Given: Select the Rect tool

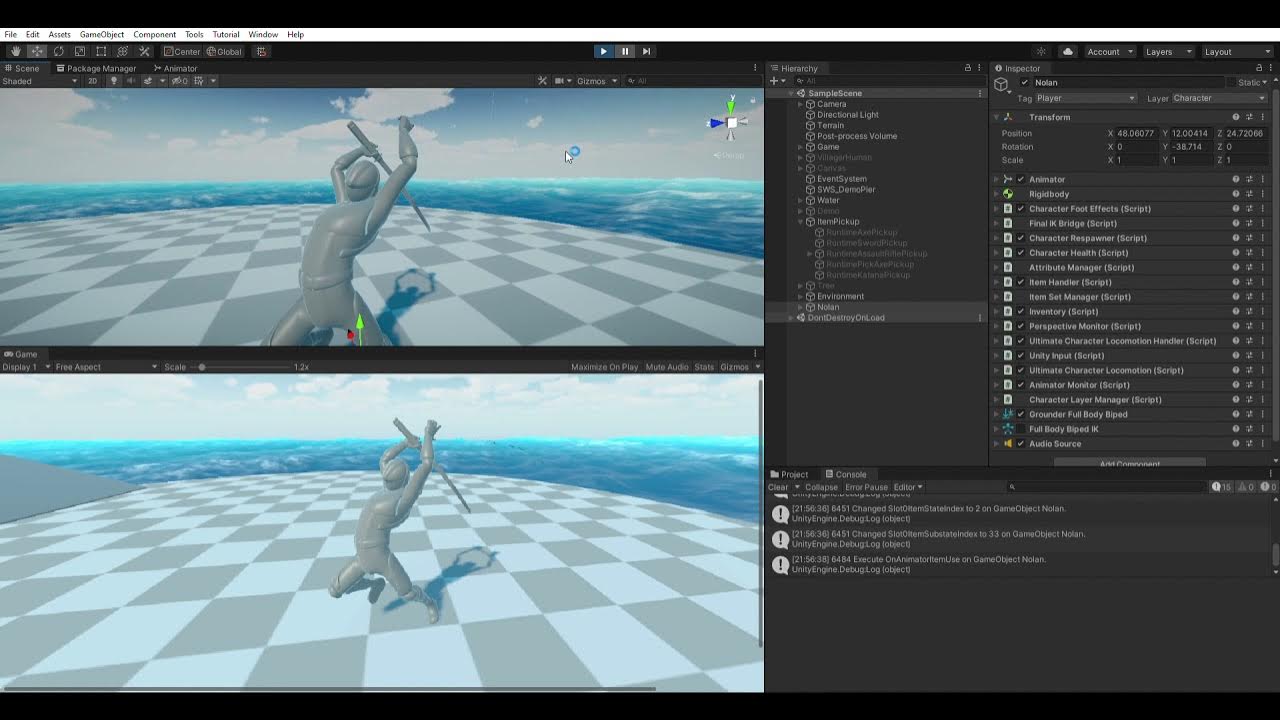Looking at the screenshot, I should point(101,51).
